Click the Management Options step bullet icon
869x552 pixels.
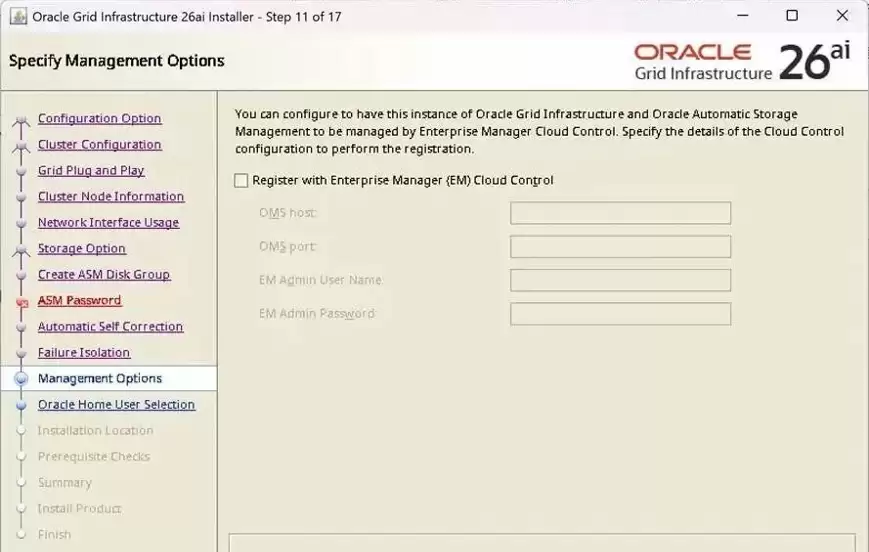[x=22, y=379]
